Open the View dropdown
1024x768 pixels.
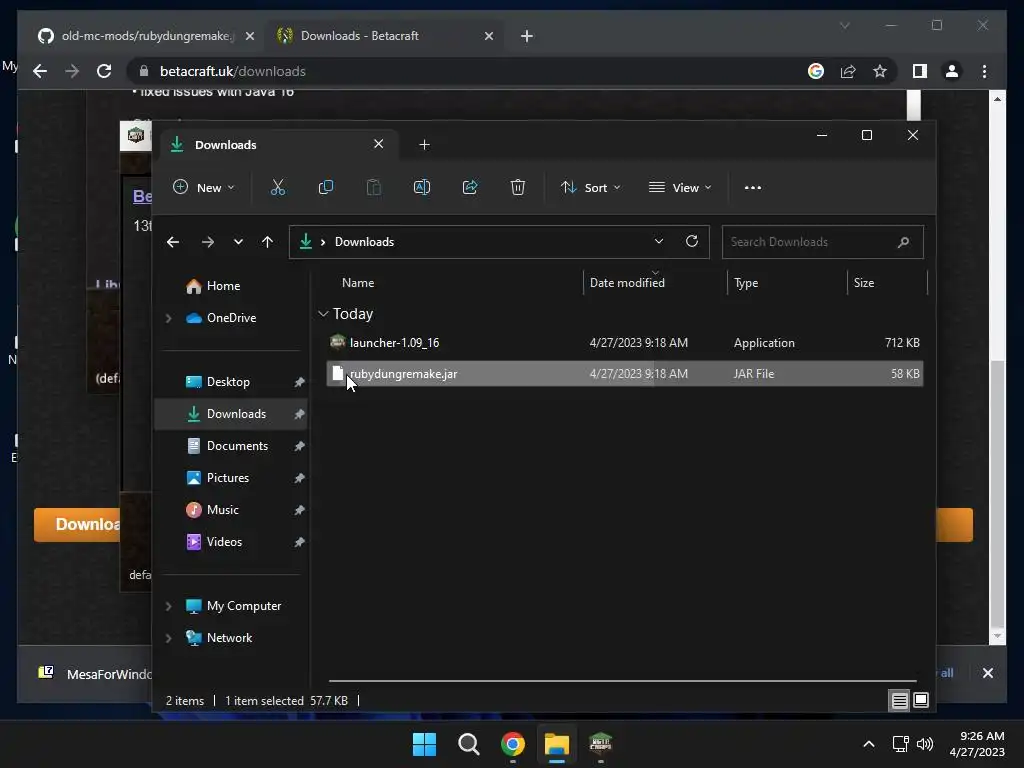pos(680,187)
